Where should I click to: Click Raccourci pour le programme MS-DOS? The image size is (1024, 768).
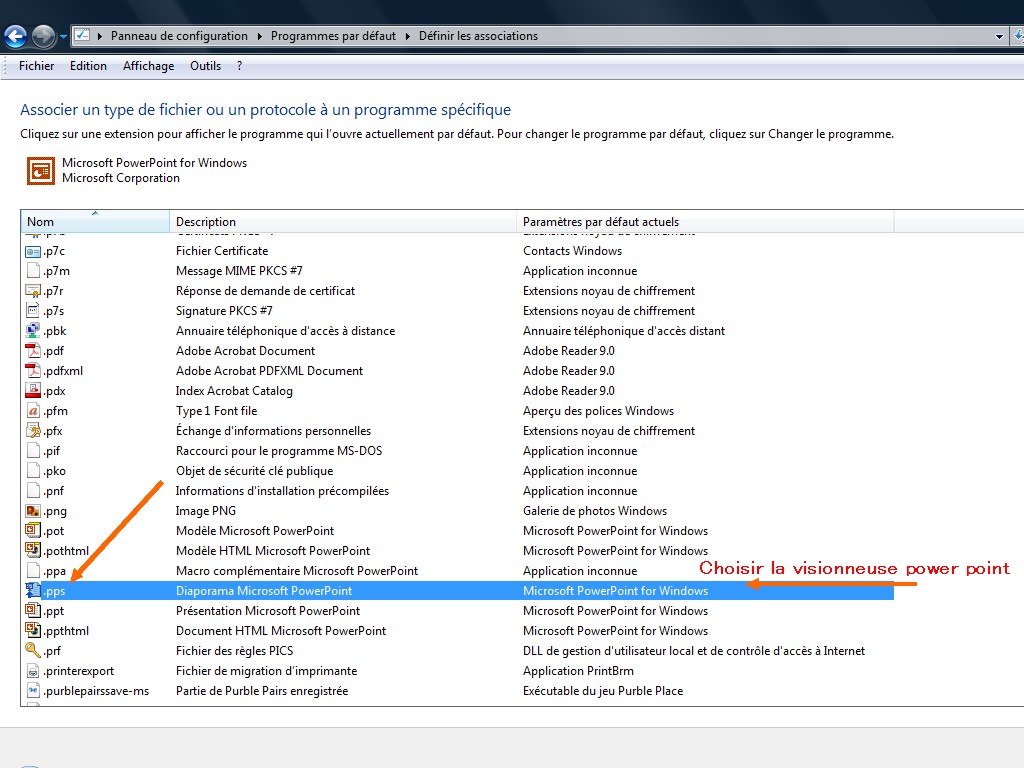click(279, 451)
